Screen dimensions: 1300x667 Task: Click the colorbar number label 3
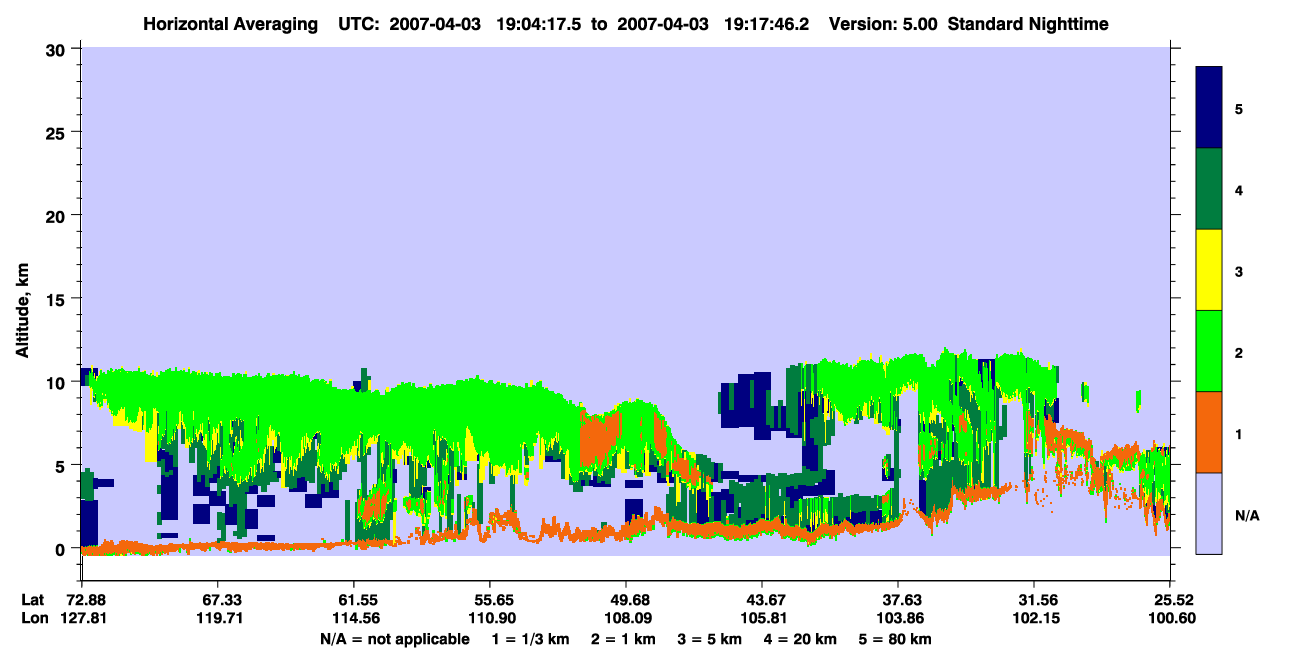coord(1238,271)
